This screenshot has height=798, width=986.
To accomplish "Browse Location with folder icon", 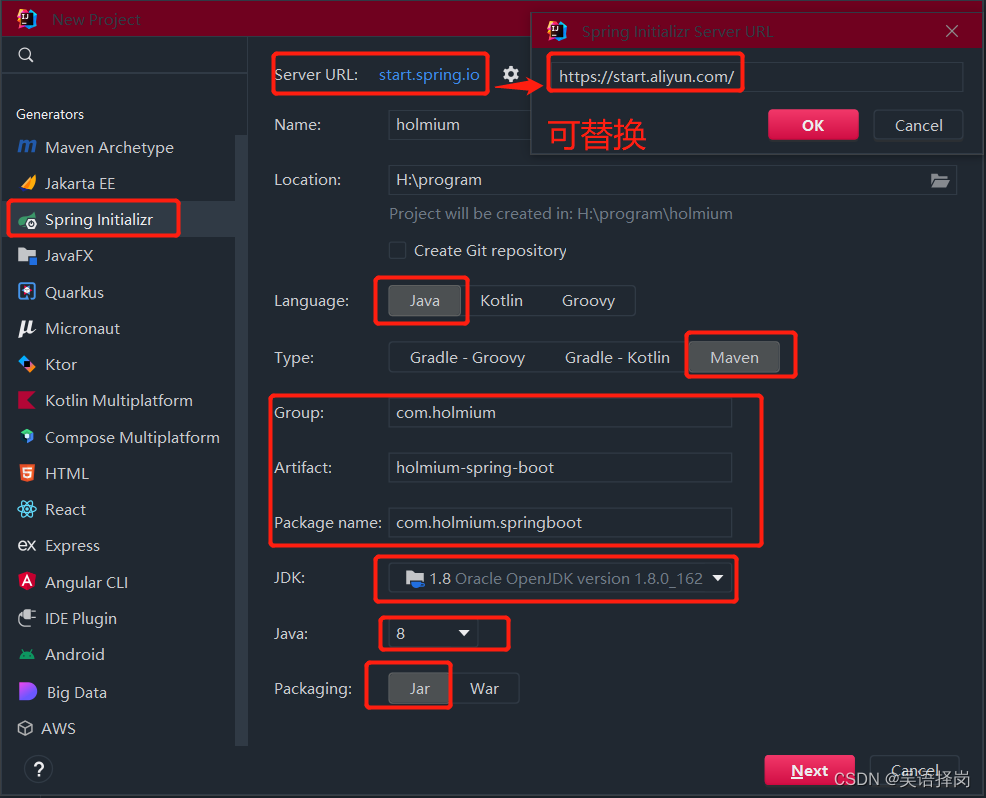I will coord(939,180).
